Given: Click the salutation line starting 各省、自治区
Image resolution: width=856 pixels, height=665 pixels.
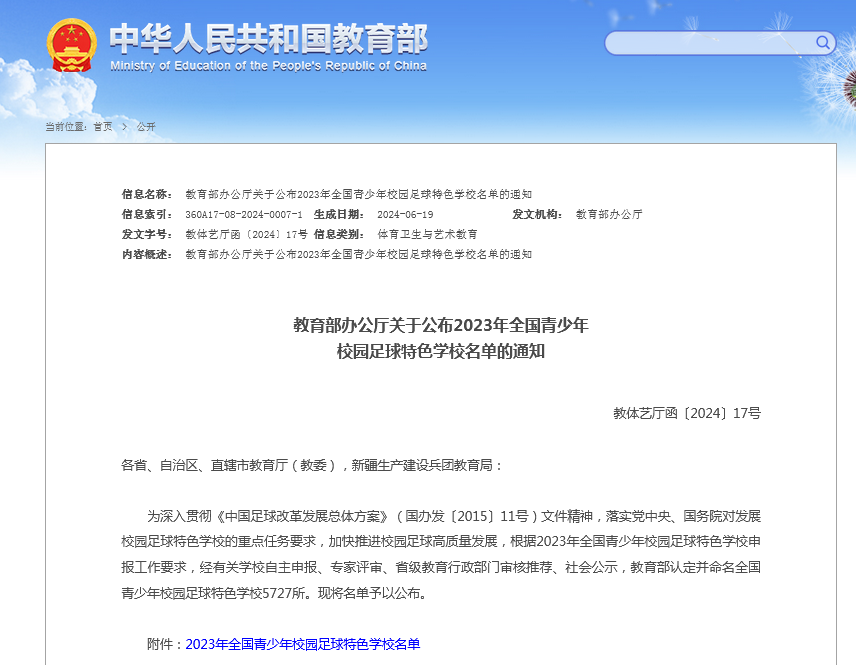Looking at the screenshot, I should tap(312, 465).
